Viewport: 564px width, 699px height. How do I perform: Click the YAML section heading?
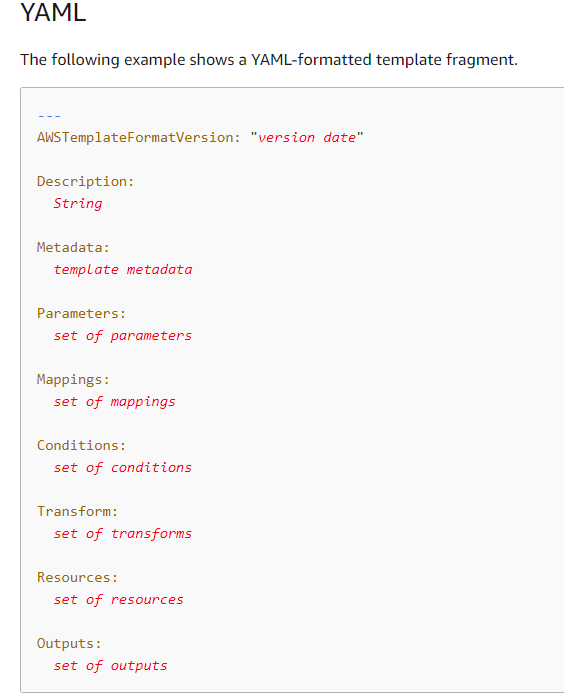[53, 12]
